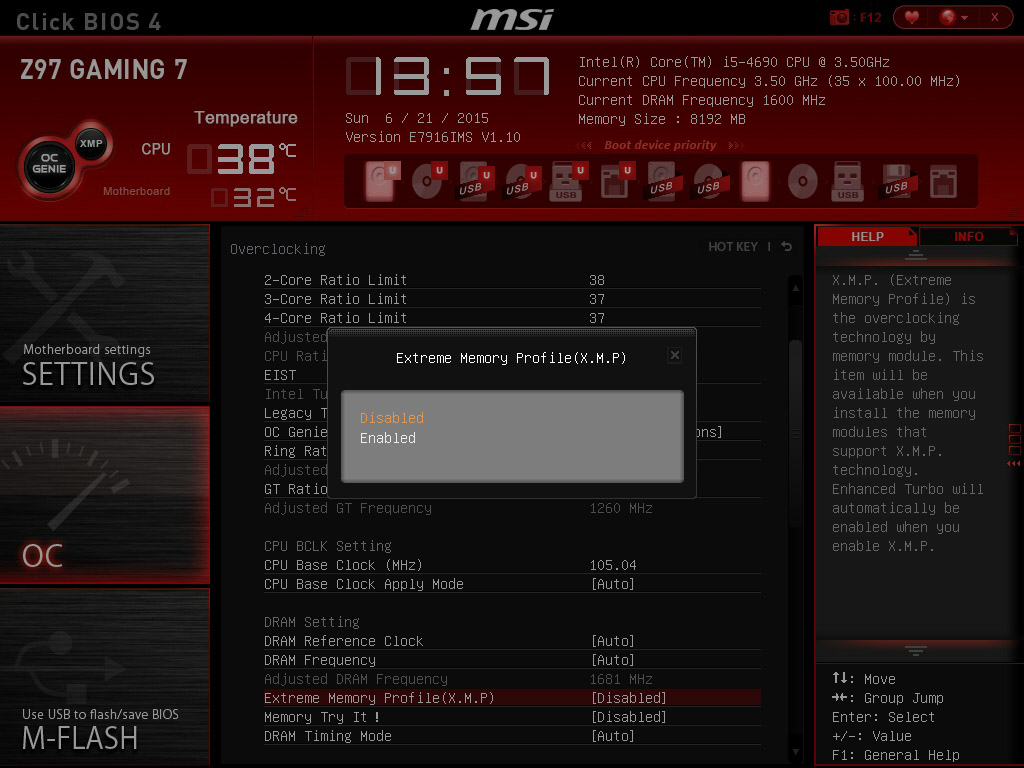Screen dimensions: 1024x768
Task: Open Extreme Memory Profile [Disabled] dropdown
Action: pos(628,698)
